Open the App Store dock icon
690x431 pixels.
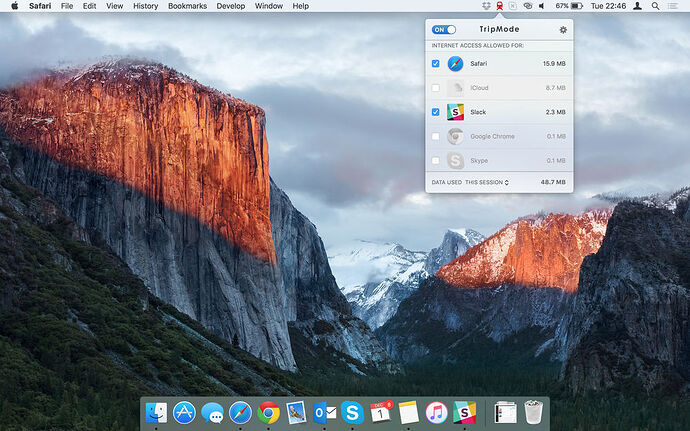coord(184,411)
